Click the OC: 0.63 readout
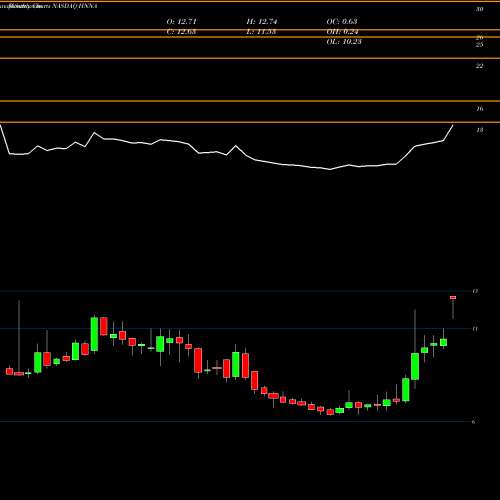The image size is (500, 500). [342, 22]
